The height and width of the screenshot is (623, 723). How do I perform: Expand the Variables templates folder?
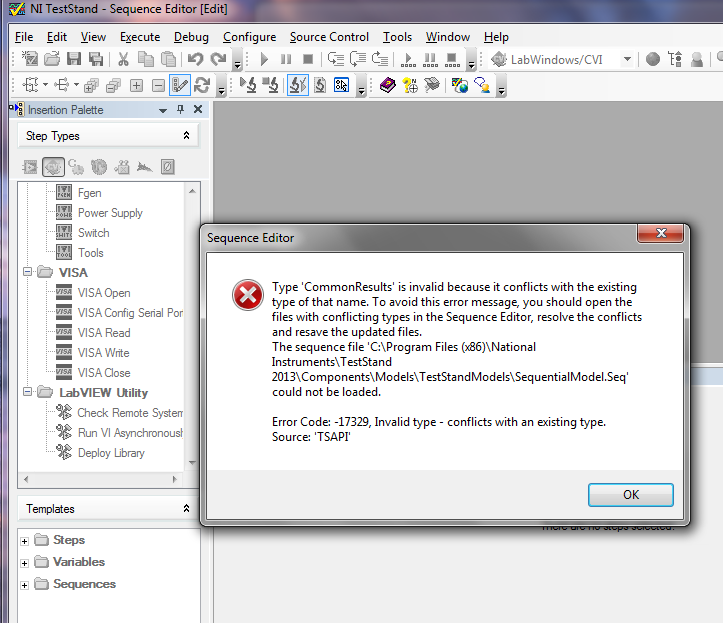(24, 563)
